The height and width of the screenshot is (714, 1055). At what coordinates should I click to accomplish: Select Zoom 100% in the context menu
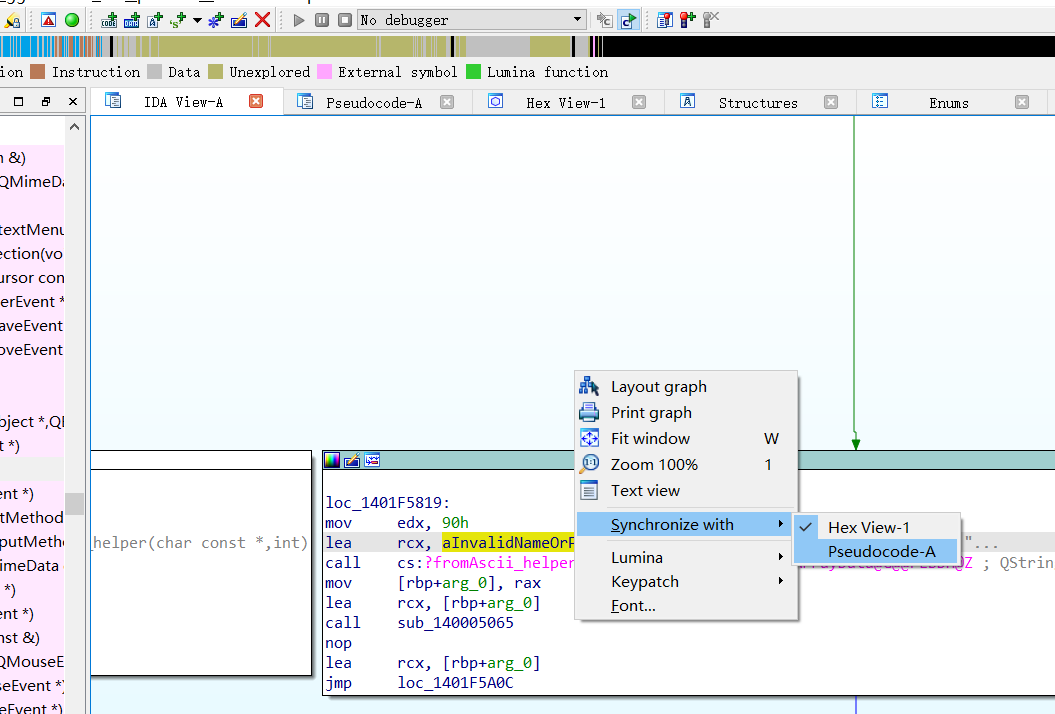click(686, 464)
